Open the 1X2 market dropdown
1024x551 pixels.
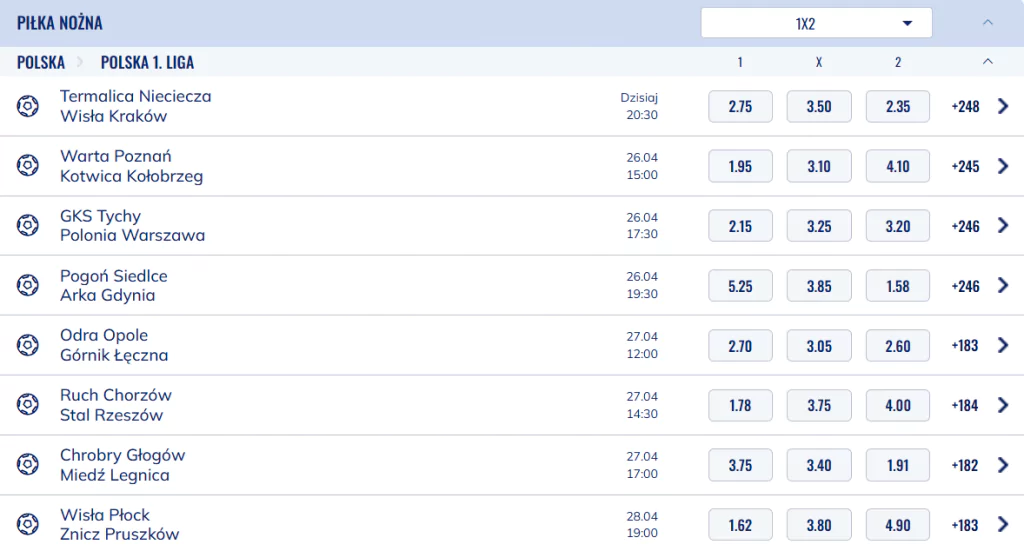point(816,24)
